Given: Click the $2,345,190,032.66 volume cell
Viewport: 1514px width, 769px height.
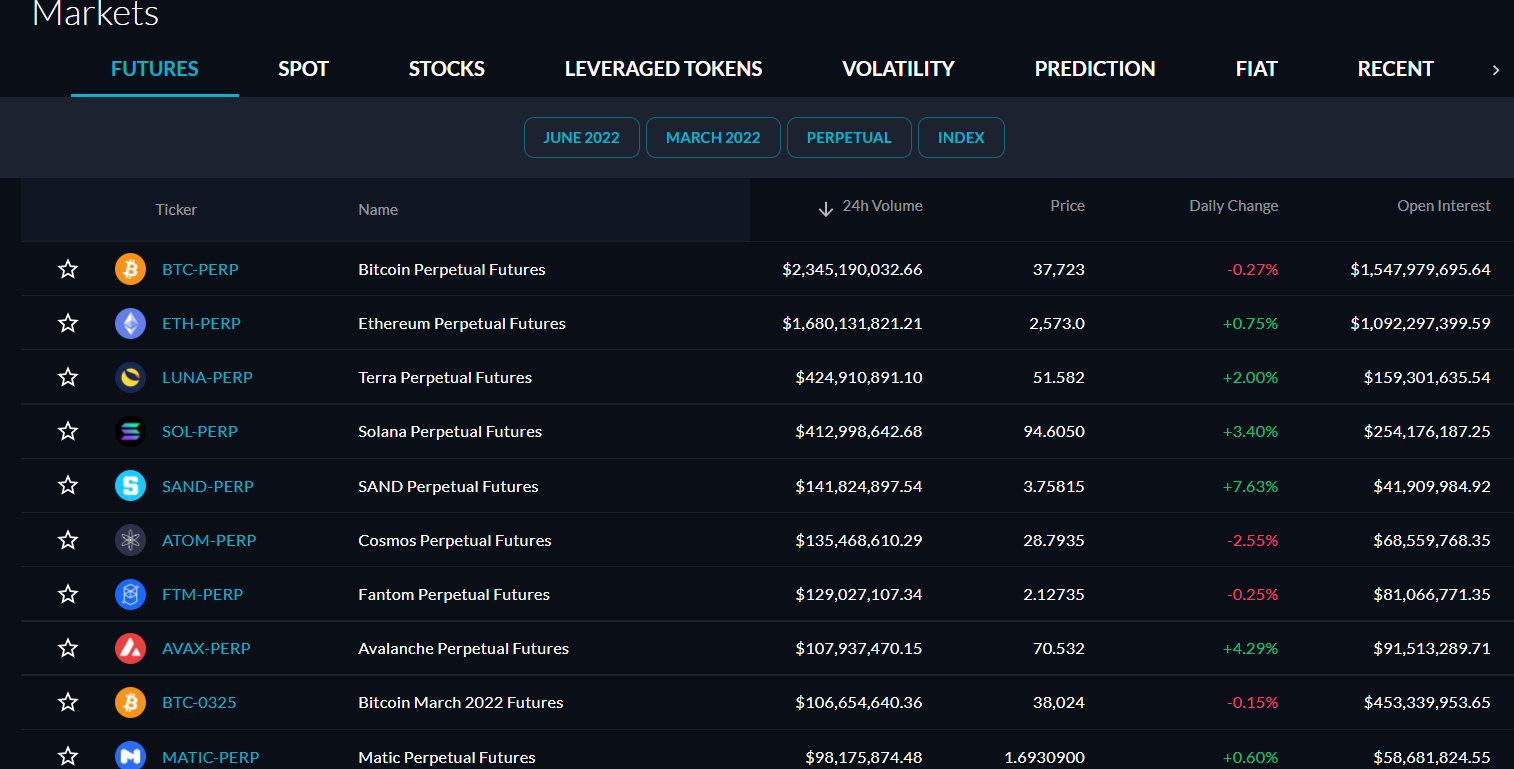Looking at the screenshot, I should (852, 269).
